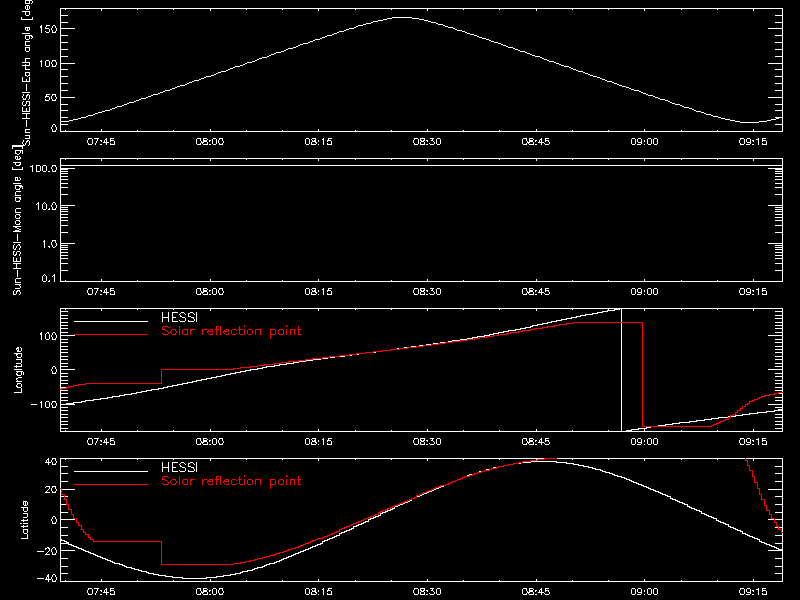Click 08:00 time label under Moon angle plot
The width and height of the screenshot is (800, 600).
pos(210,292)
